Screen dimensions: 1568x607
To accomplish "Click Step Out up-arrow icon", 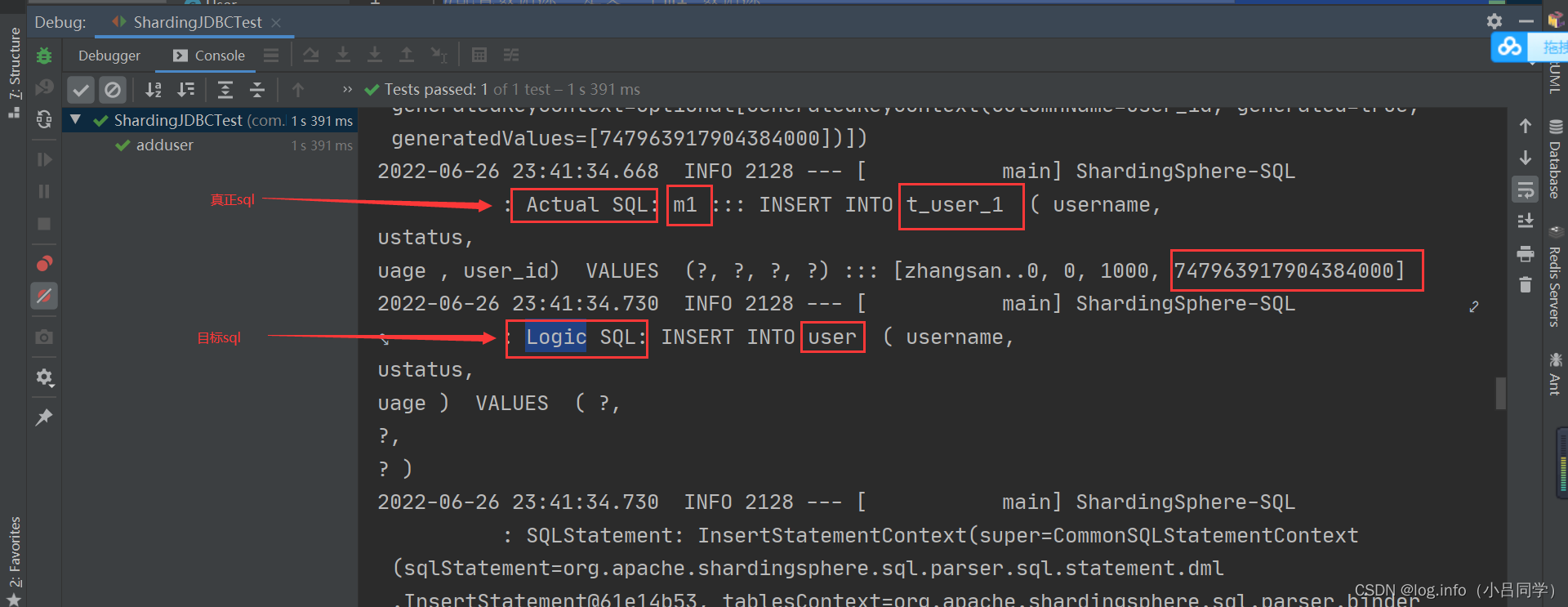I will [407, 55].
